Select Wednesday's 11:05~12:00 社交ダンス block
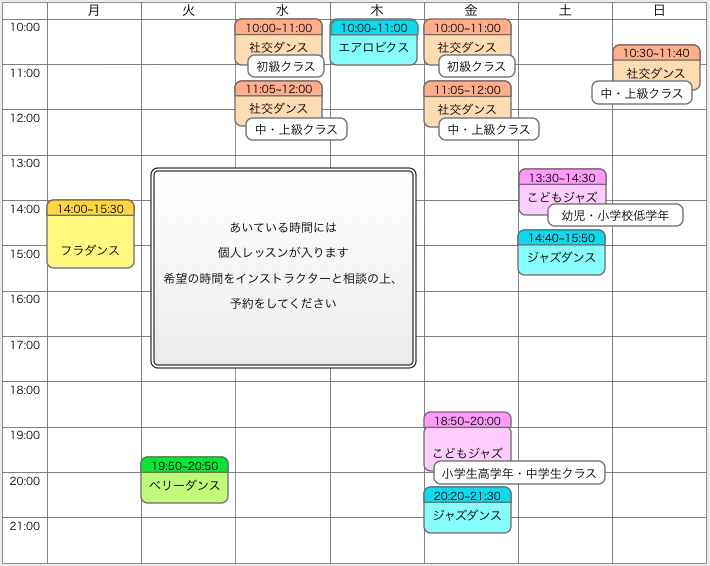The width and height of the screenshot is (710, 566). pyautogui.click(x=278, y=108)
